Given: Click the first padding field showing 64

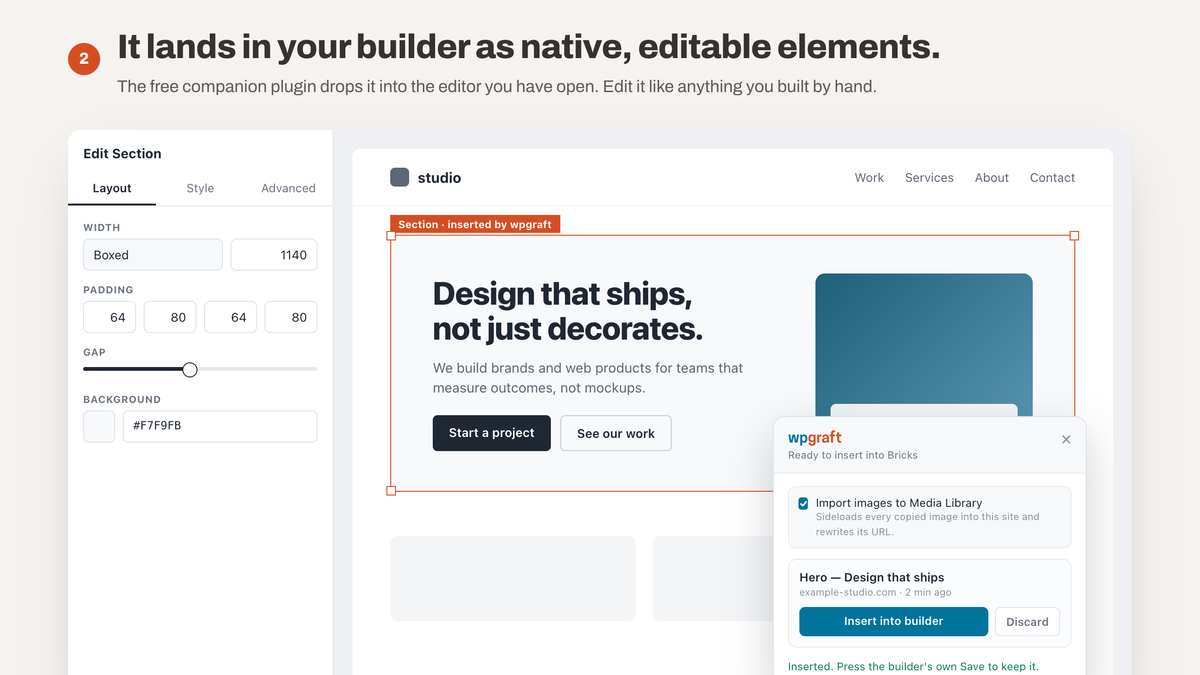Looking at the screenshot, I should (110, 317).
